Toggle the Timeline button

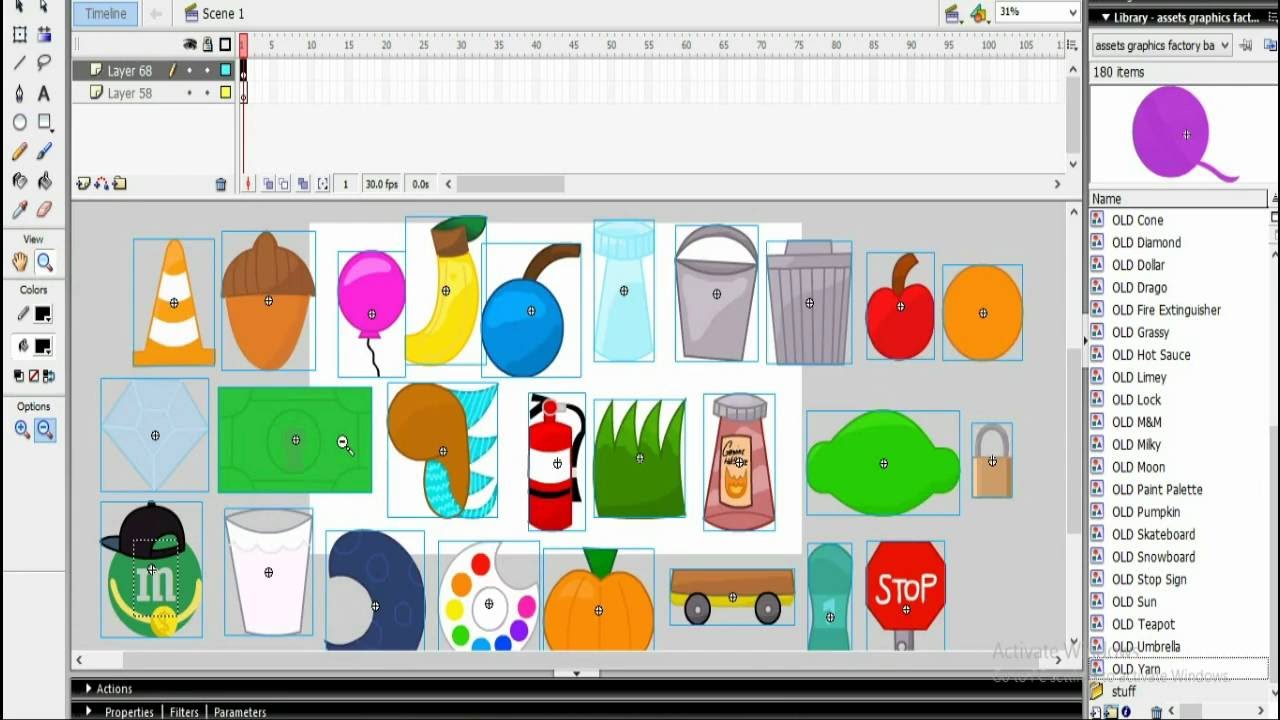(105, 14)
